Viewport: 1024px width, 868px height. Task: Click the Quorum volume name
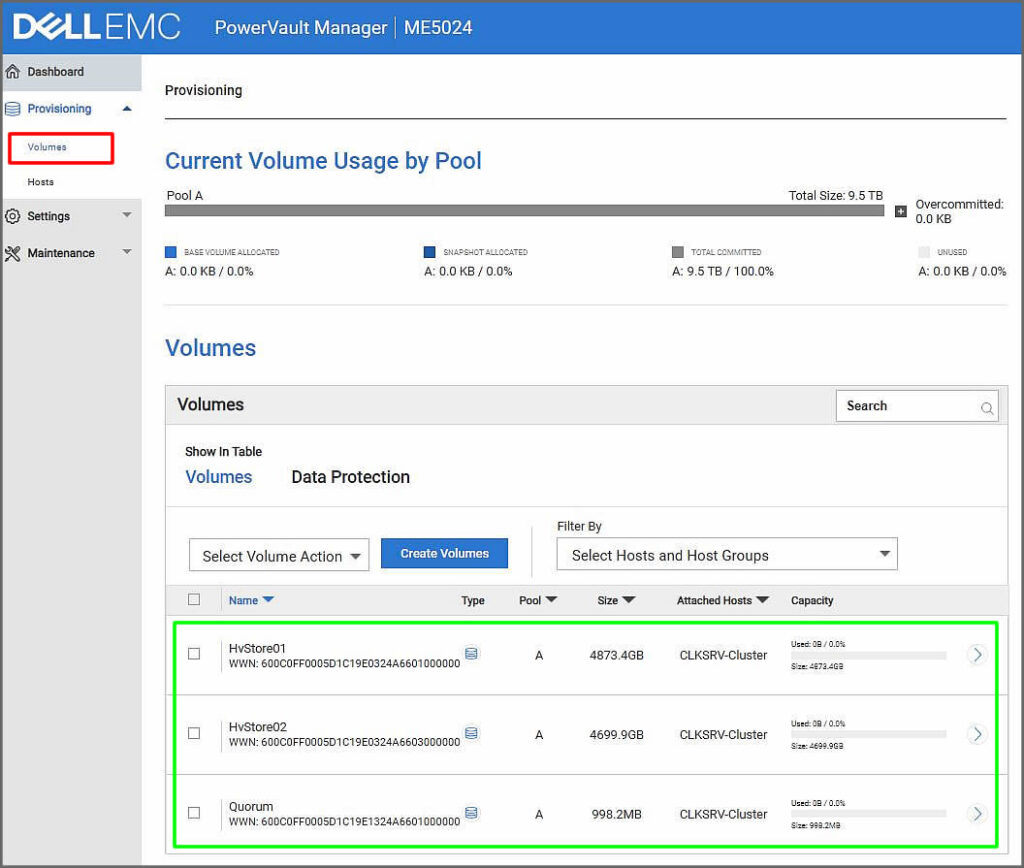251,807
